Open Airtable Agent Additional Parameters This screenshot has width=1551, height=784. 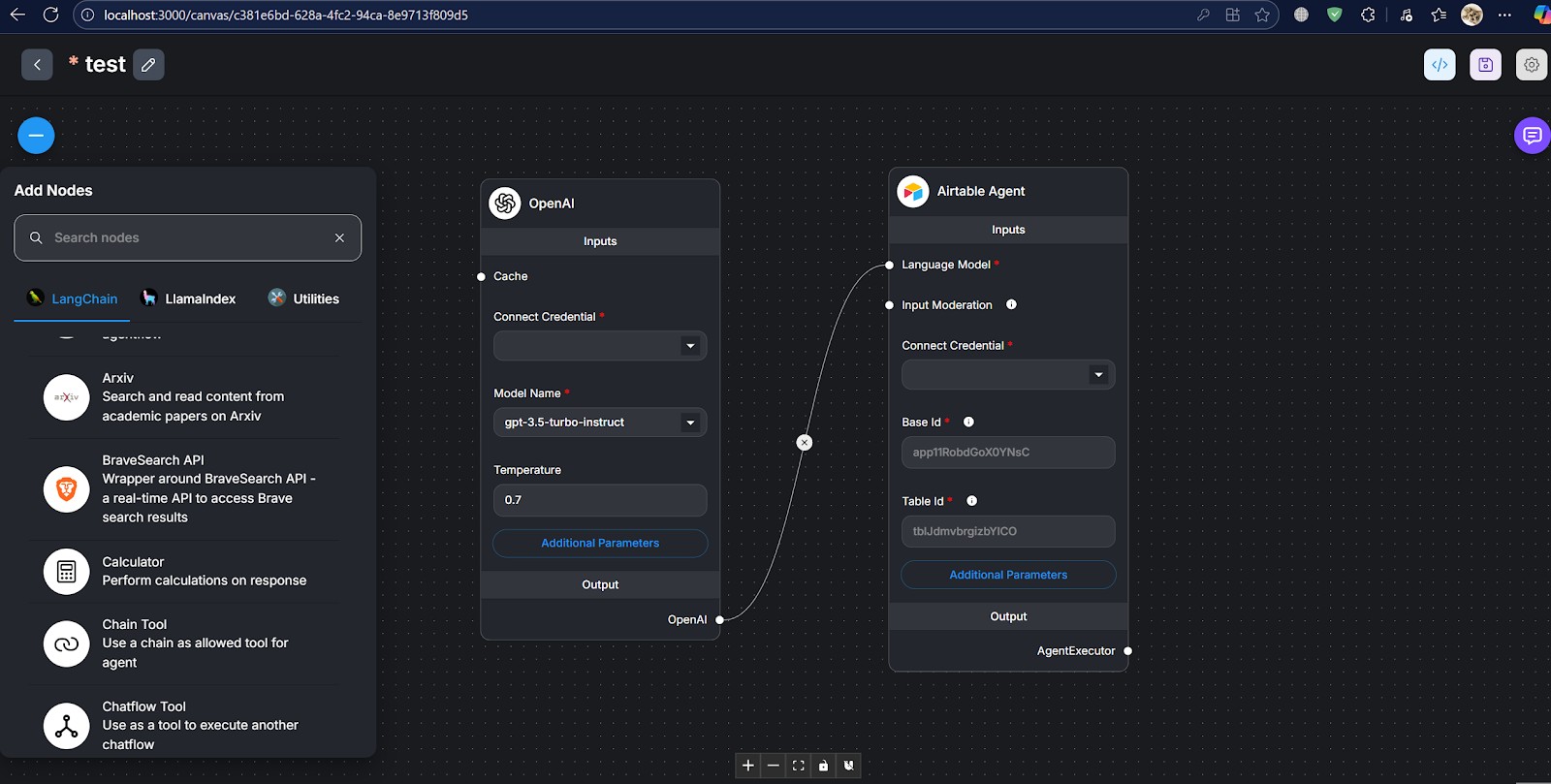click(x=1008, y=575)
